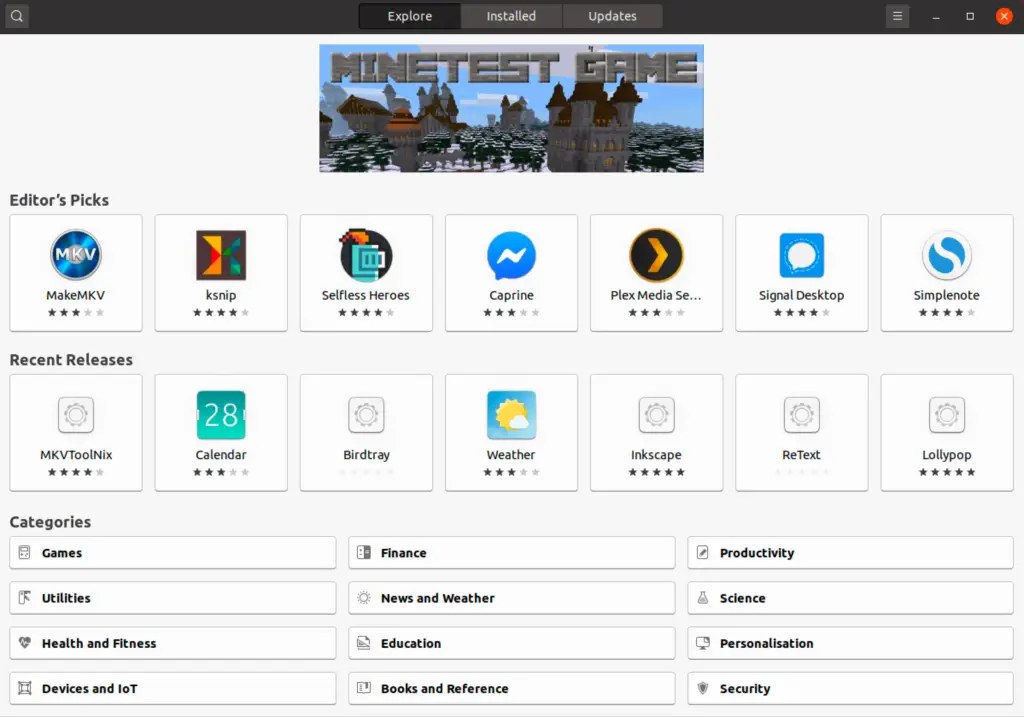
Task: Click the Plex Media Se… title
Action: click(656, 295)
